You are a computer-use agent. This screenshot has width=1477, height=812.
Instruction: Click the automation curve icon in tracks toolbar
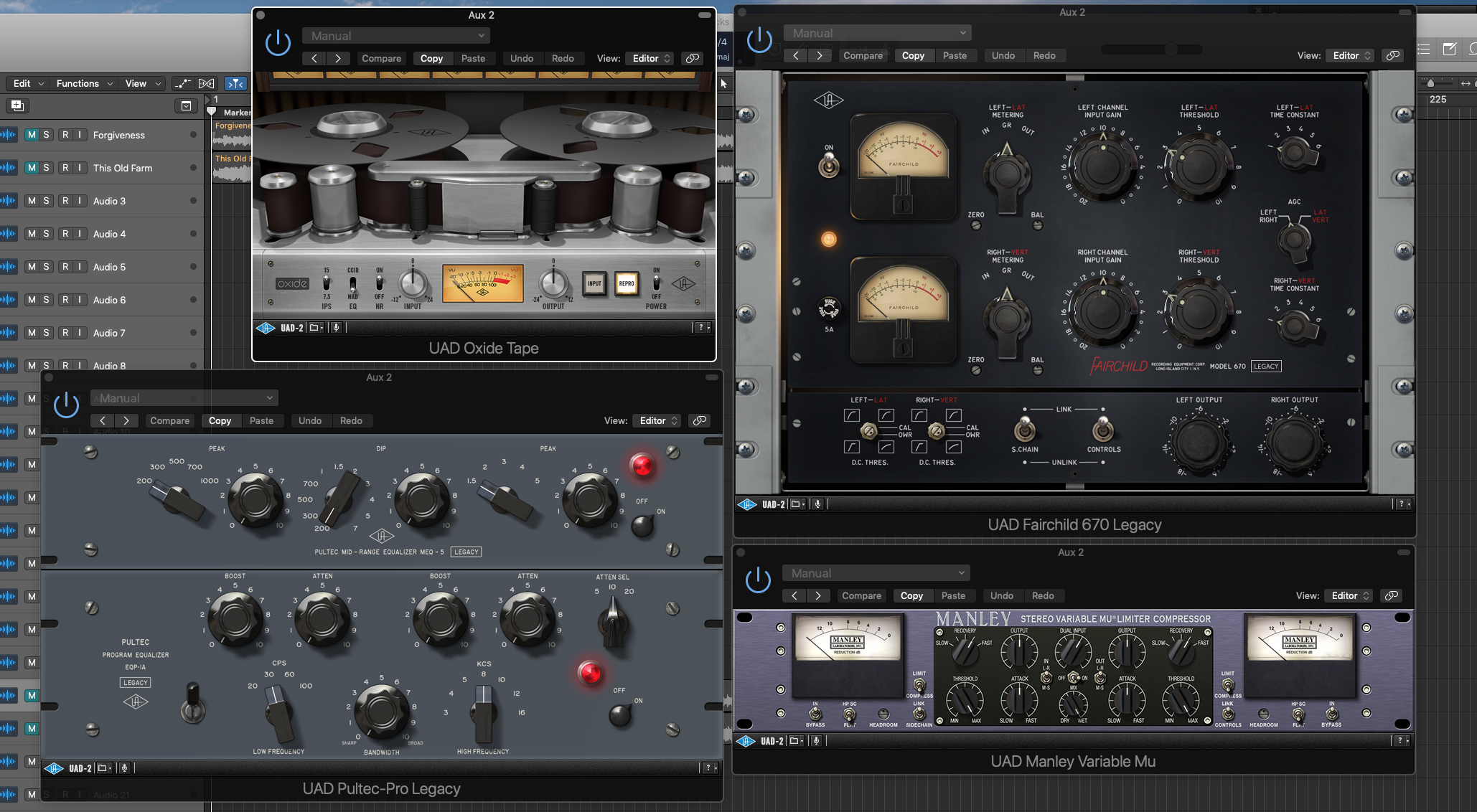coord(182,83)
